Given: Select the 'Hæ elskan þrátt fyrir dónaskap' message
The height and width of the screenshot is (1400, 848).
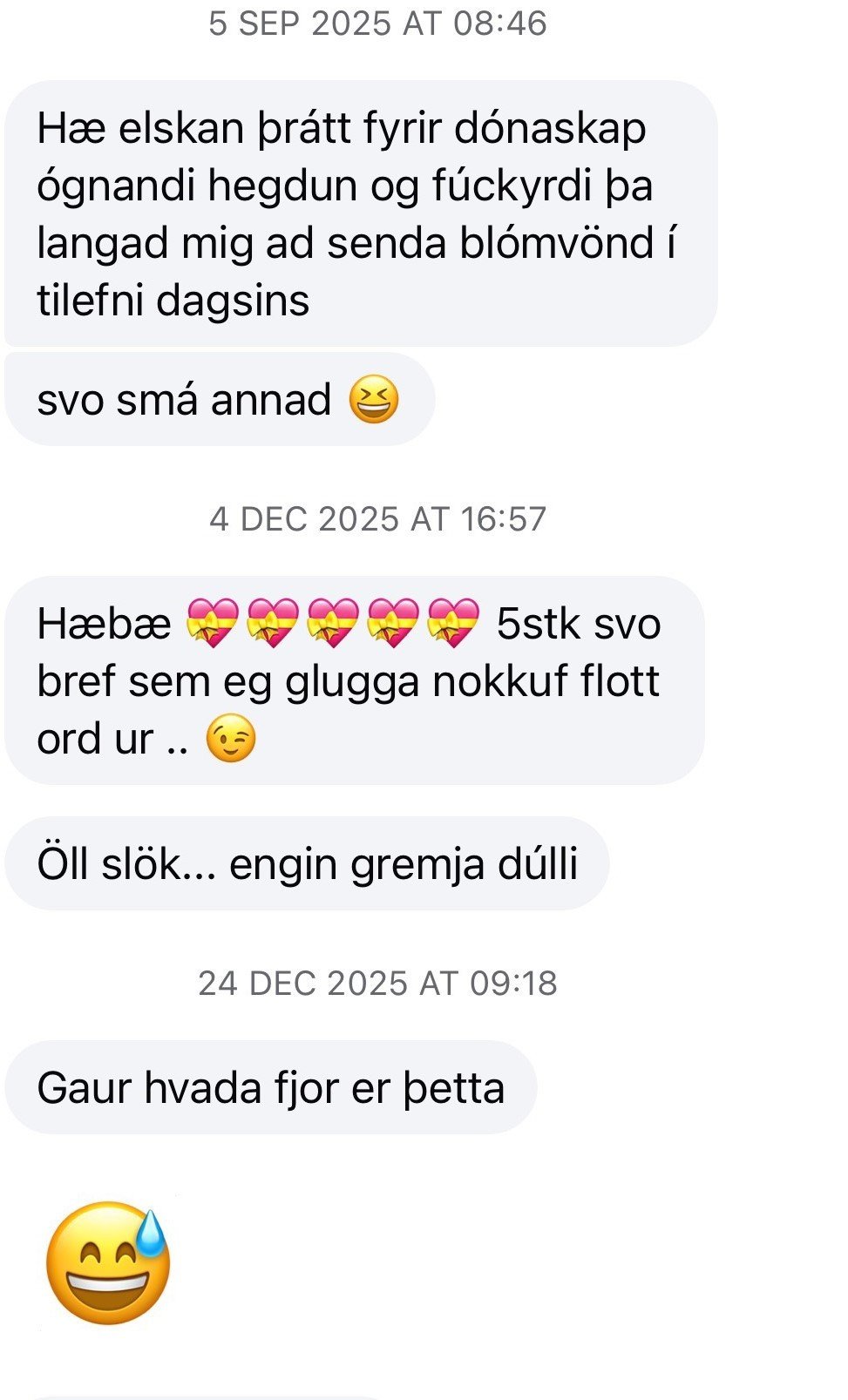Looking at the screenshot, I should (x=361, y=213).
